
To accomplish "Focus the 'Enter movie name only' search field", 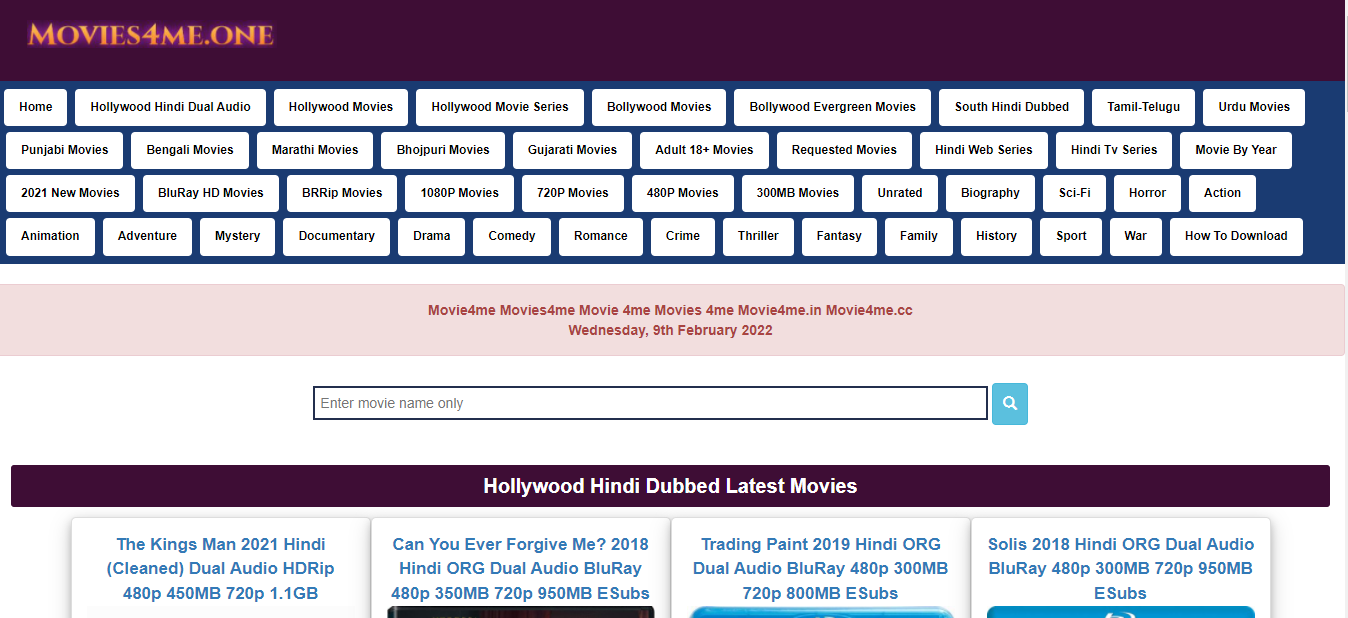I will (x=650, y=403).
